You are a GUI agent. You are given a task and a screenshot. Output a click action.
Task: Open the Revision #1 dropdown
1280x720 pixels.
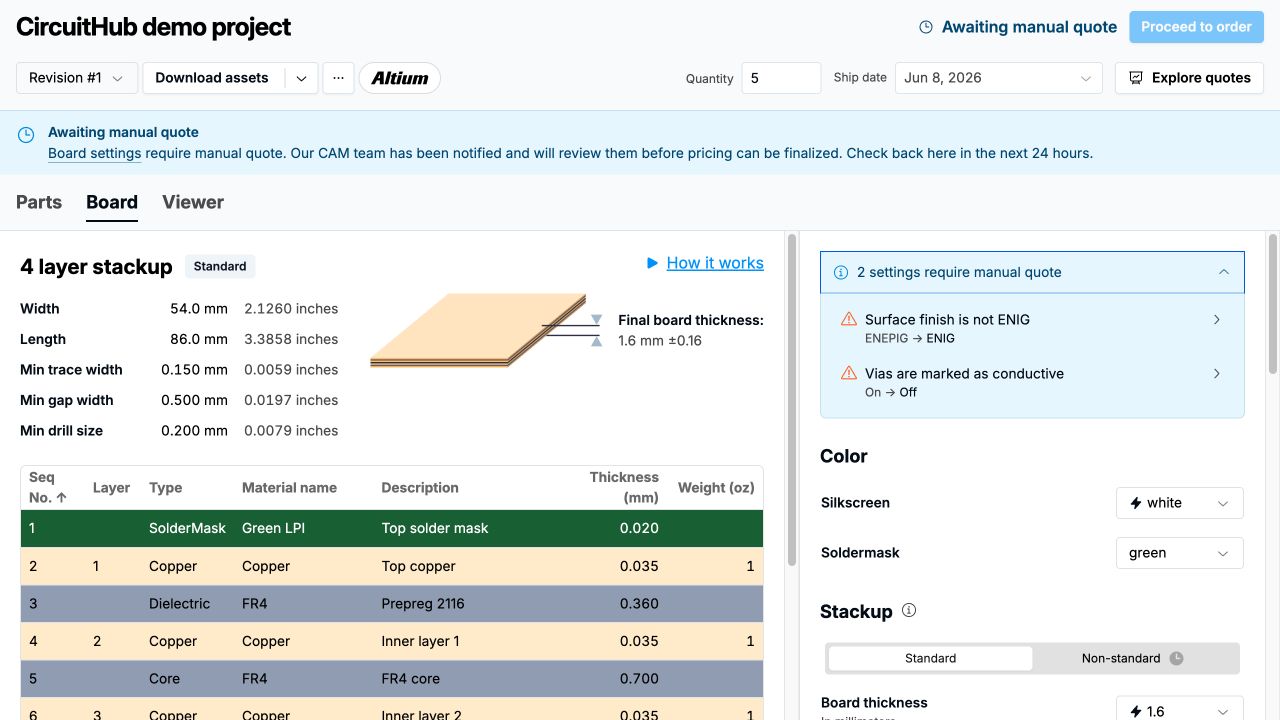[77, 78]
